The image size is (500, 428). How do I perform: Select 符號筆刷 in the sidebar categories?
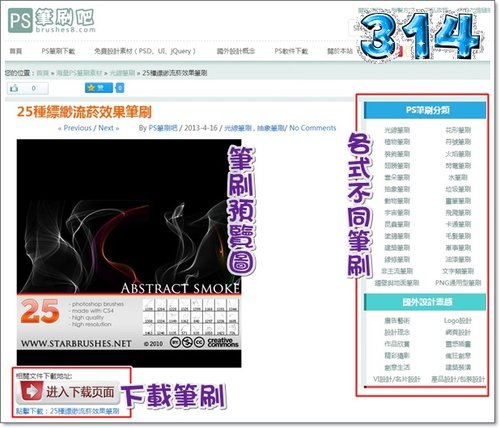point(458,142)
